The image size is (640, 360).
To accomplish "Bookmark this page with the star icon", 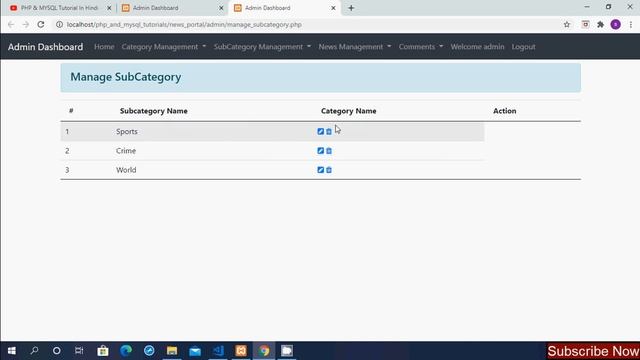I will pos(567,24).
